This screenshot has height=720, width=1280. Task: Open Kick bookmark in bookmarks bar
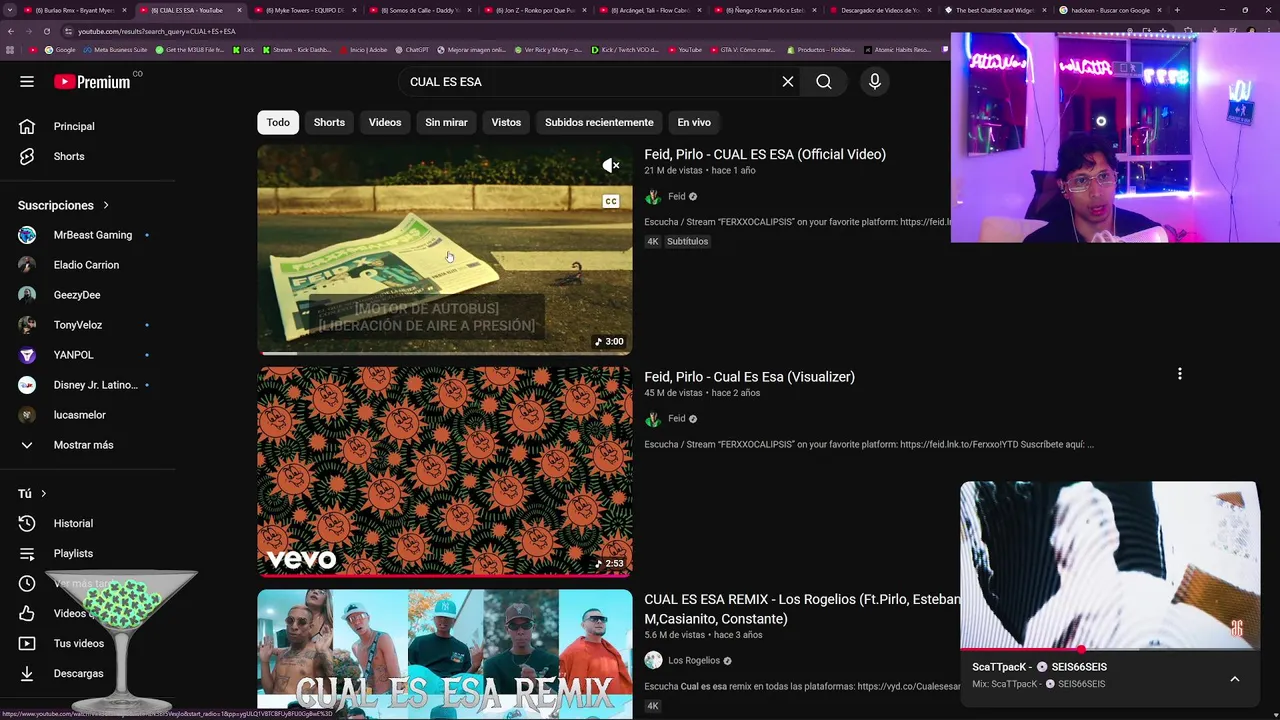pos(244,50)
